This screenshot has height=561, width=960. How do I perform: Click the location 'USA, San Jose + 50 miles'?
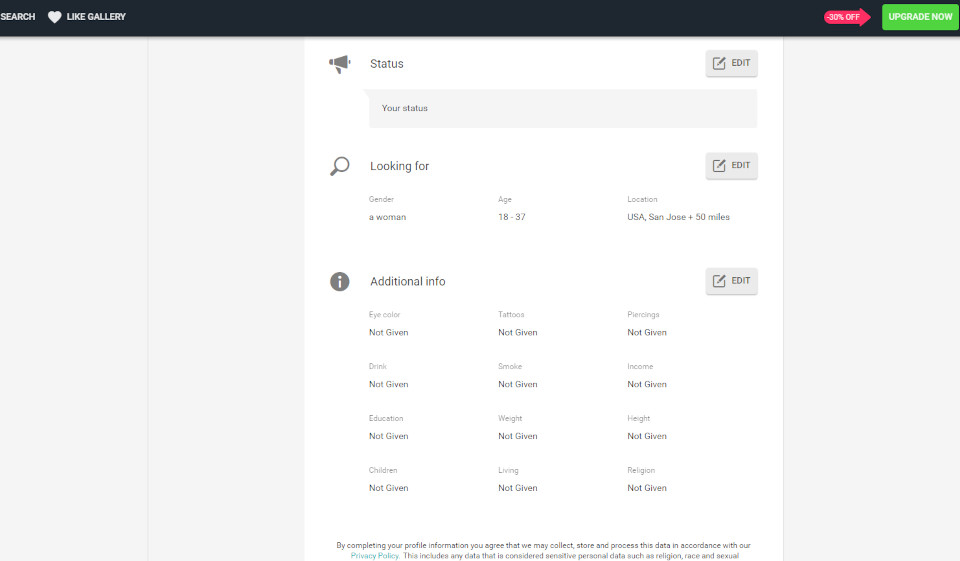[x=678, y=217]
